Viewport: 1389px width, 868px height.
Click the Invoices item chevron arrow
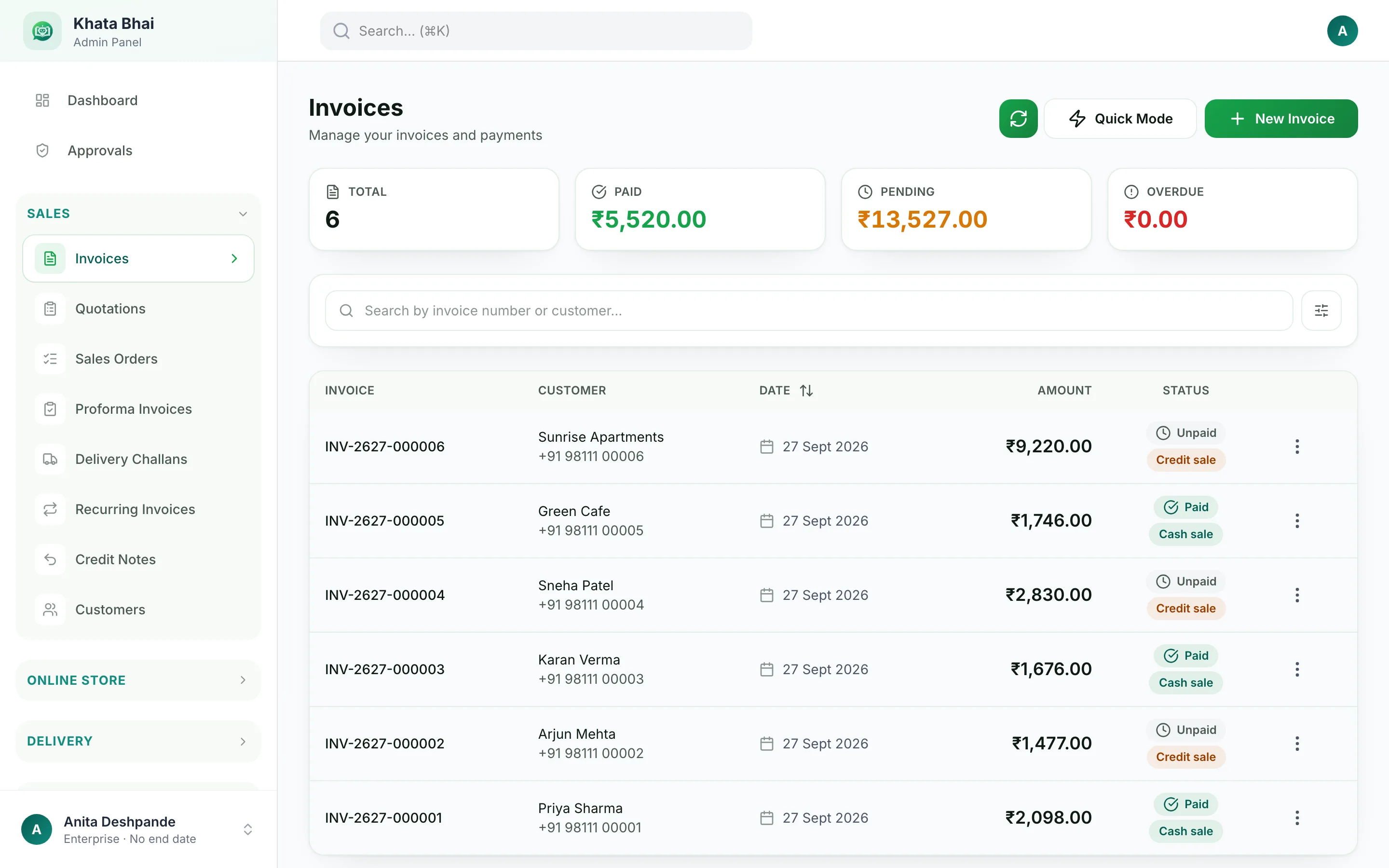coord(234,258)
